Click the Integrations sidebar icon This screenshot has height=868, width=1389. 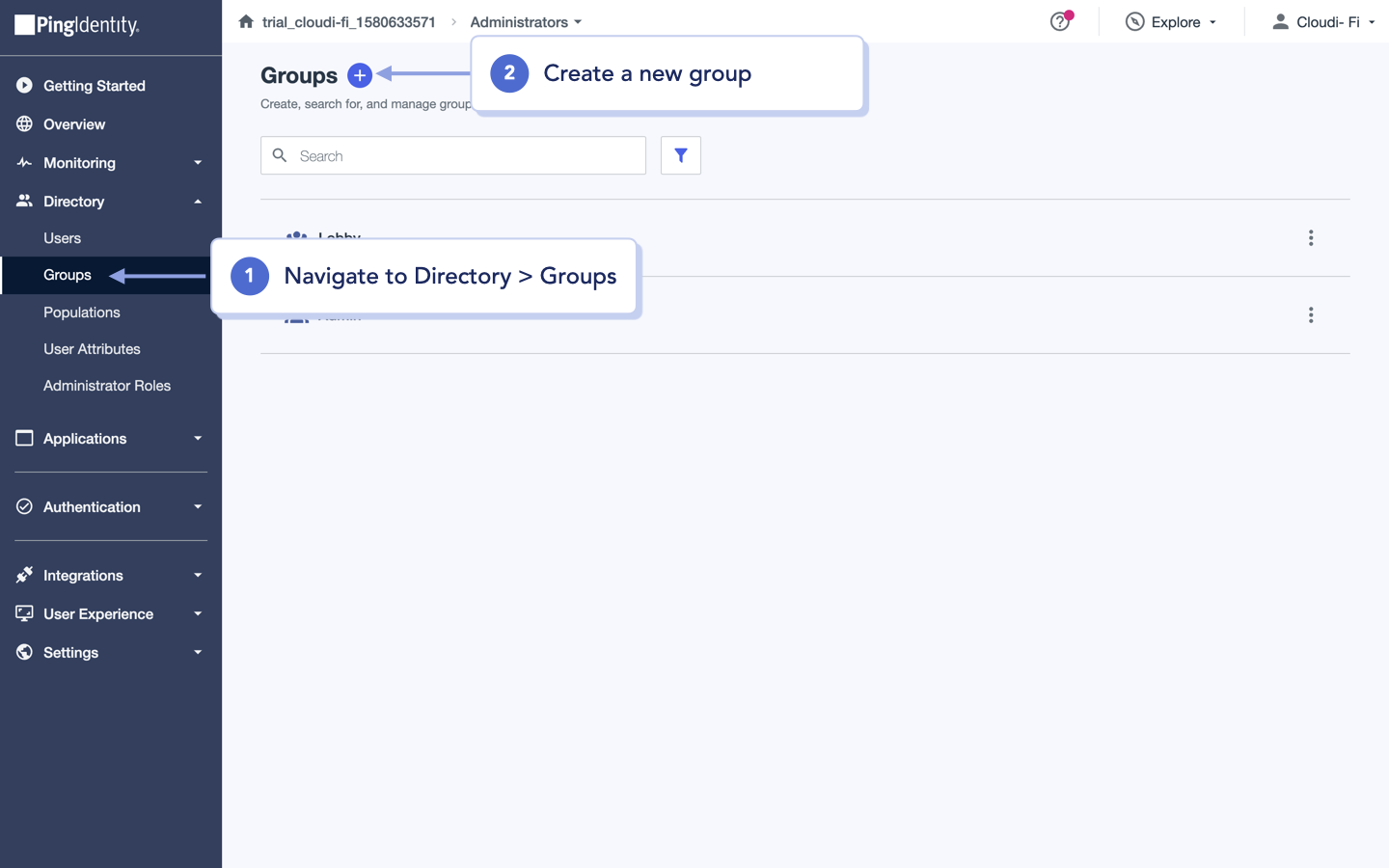click(x=24, y=575)
